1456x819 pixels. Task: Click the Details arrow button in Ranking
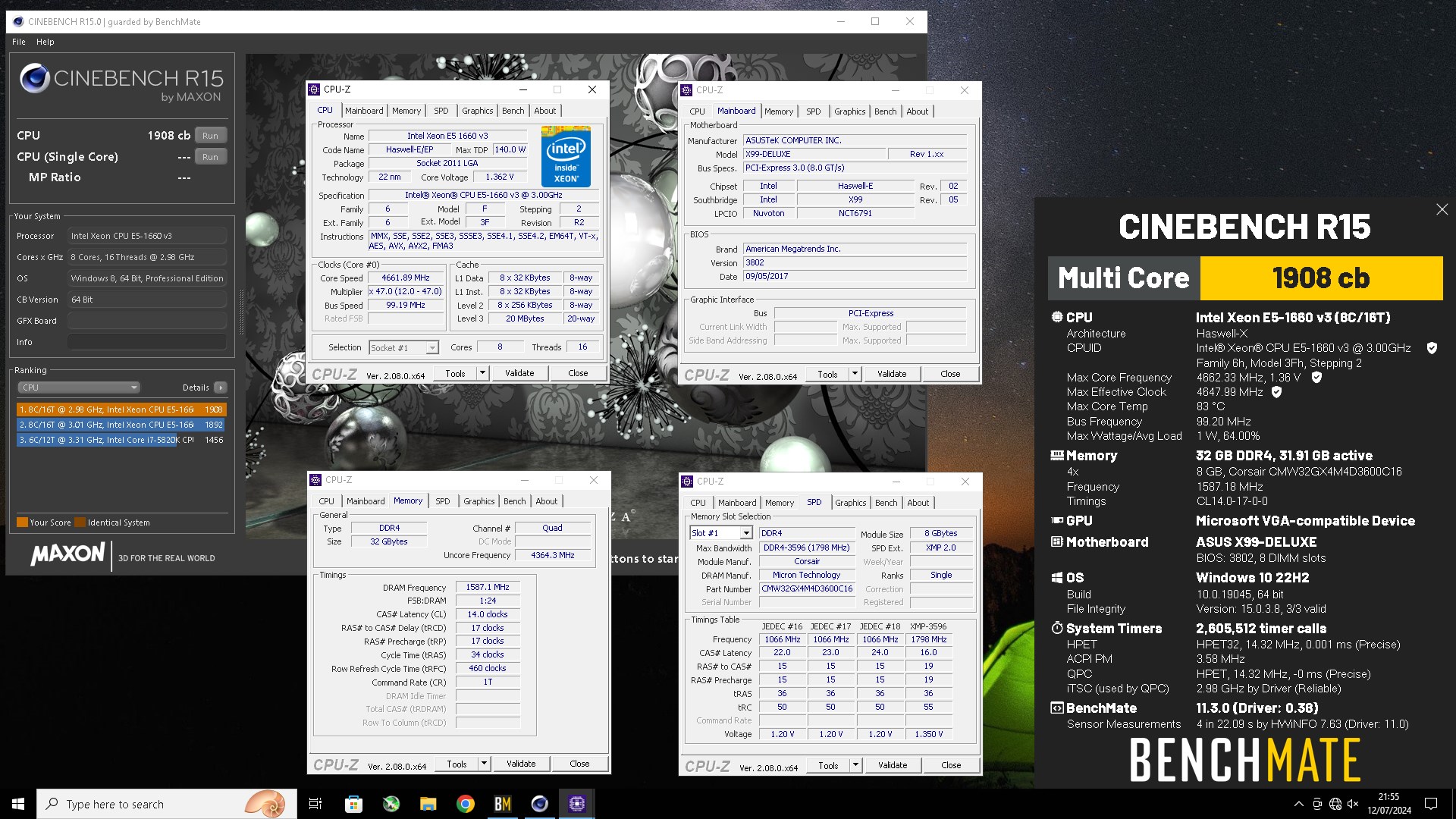[221, 388]
